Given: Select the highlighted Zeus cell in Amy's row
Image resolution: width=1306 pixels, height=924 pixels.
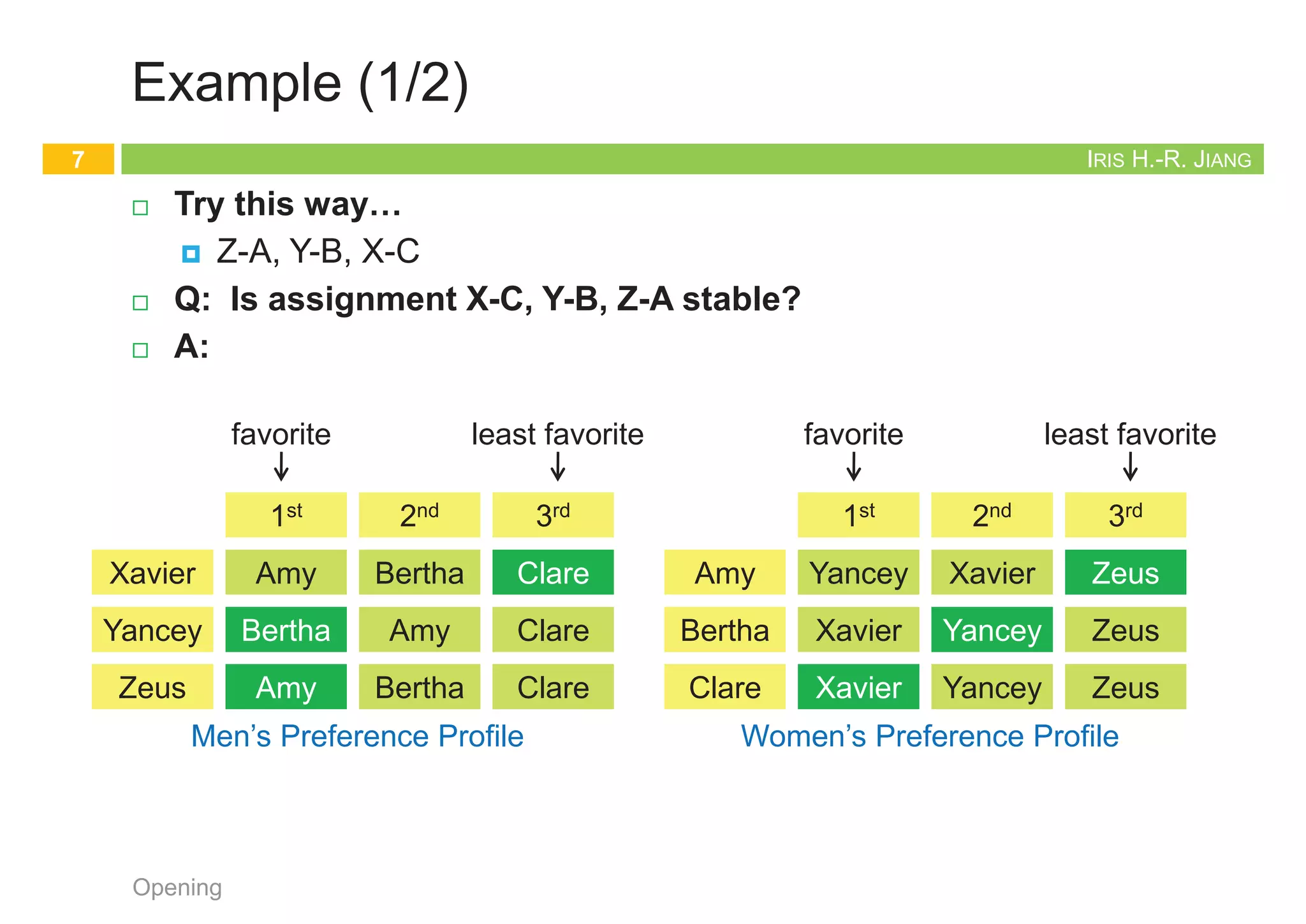Looking at the screenshot, I should pos(1125,573).
